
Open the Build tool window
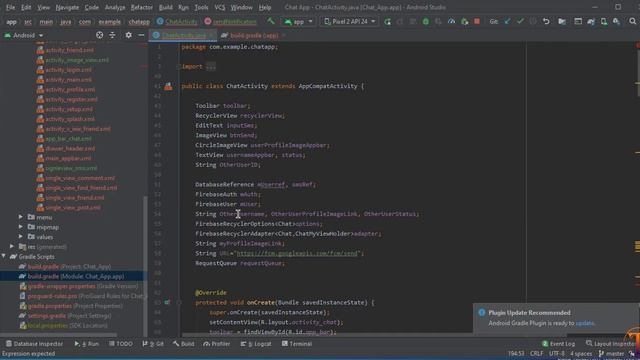pos(184,344)
